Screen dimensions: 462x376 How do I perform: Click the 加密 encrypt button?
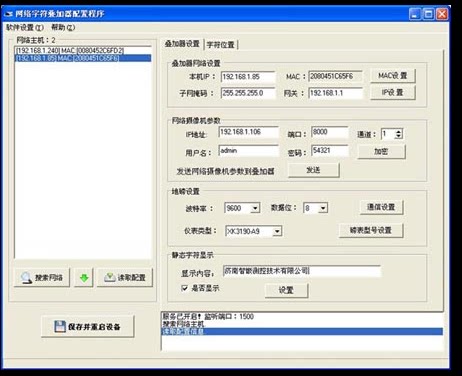[381, 152]
